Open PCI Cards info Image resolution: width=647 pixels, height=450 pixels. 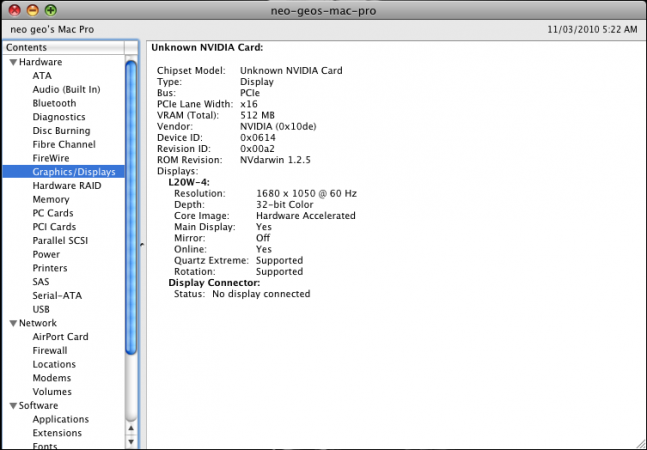click(54, 227)
